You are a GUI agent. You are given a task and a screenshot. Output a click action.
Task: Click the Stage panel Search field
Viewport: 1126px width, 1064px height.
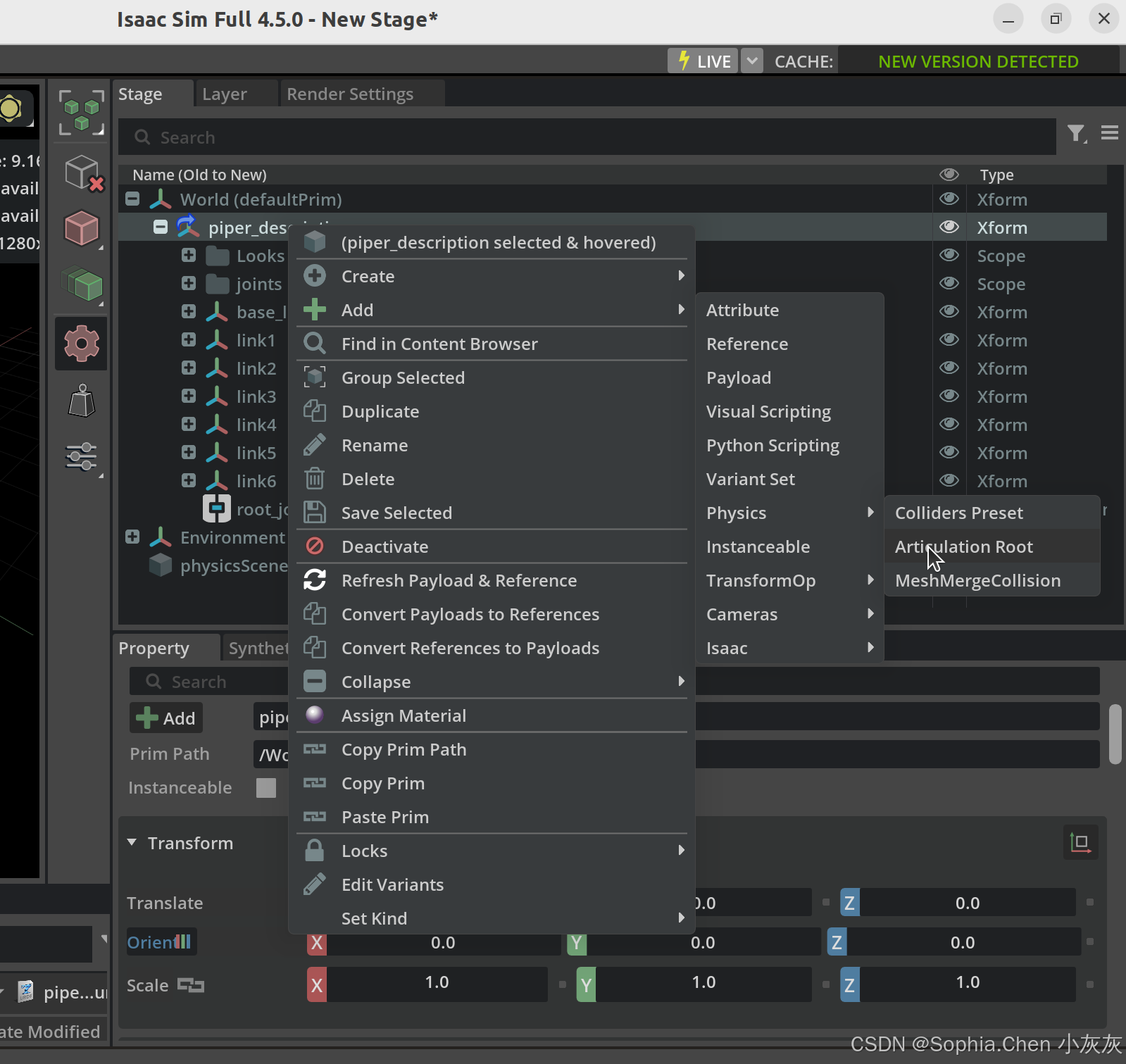tap(587, 137)
